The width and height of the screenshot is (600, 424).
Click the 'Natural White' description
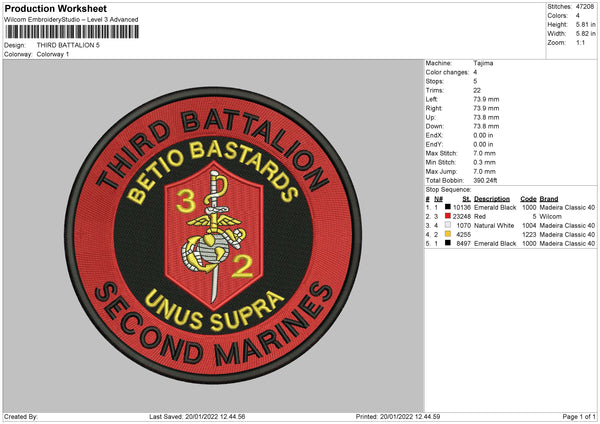[494, 225]
